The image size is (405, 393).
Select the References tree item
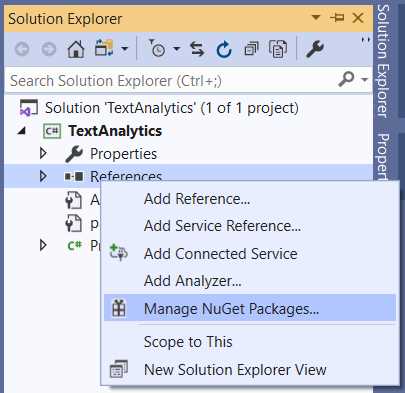pos(126,176)
